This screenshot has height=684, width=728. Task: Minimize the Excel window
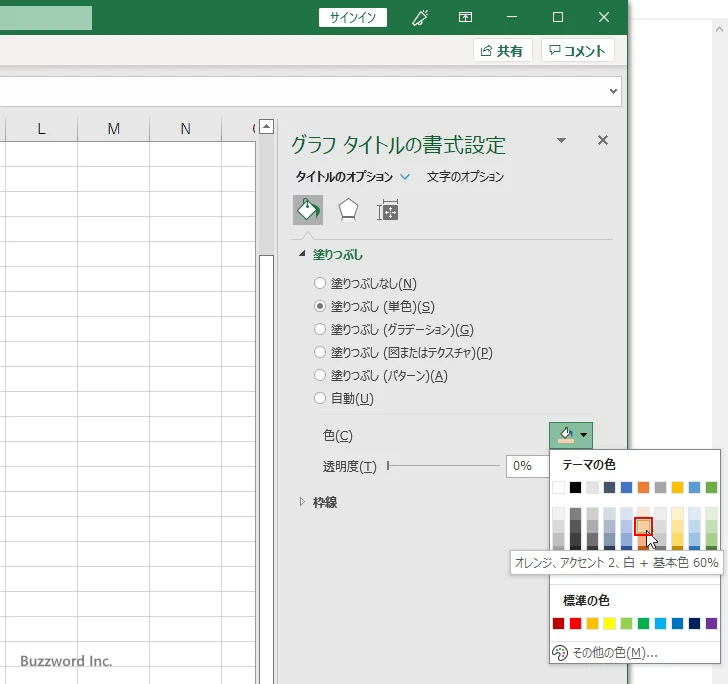click(x=512, y=18)
